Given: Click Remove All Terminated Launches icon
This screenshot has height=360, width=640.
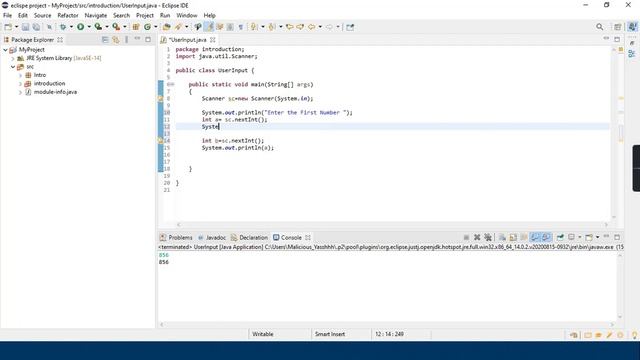Looking at the screenshot, I should (488, 237).
